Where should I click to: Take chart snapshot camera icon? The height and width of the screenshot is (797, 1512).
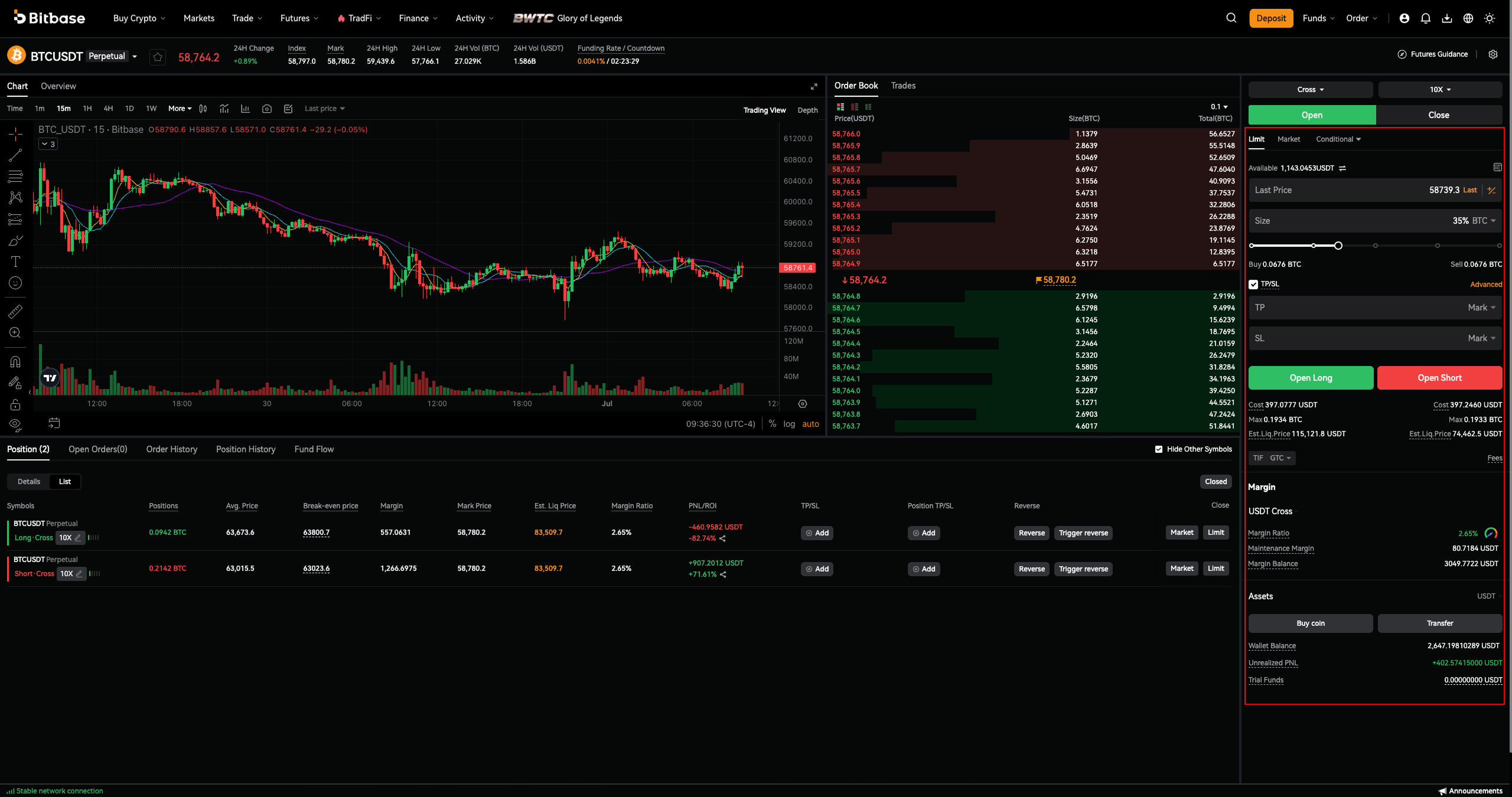point(267,109)
